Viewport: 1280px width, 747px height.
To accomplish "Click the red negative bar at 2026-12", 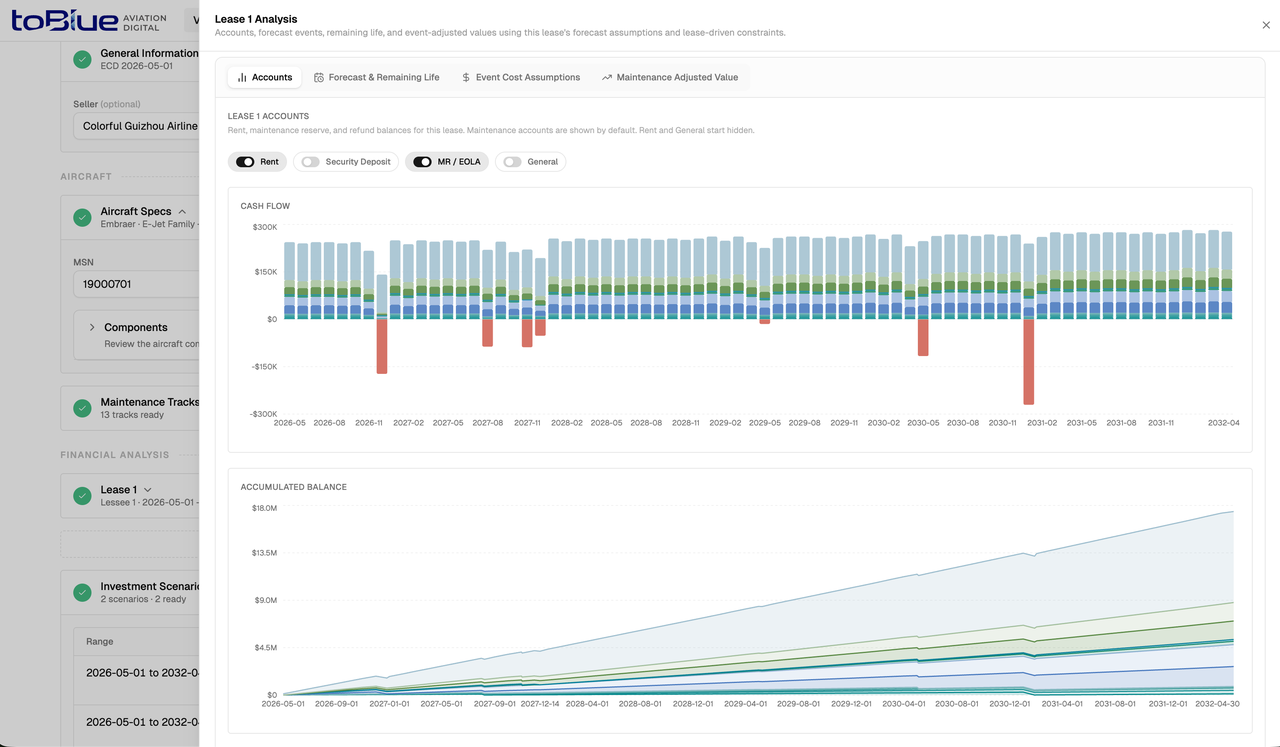I will pos(382,346).
